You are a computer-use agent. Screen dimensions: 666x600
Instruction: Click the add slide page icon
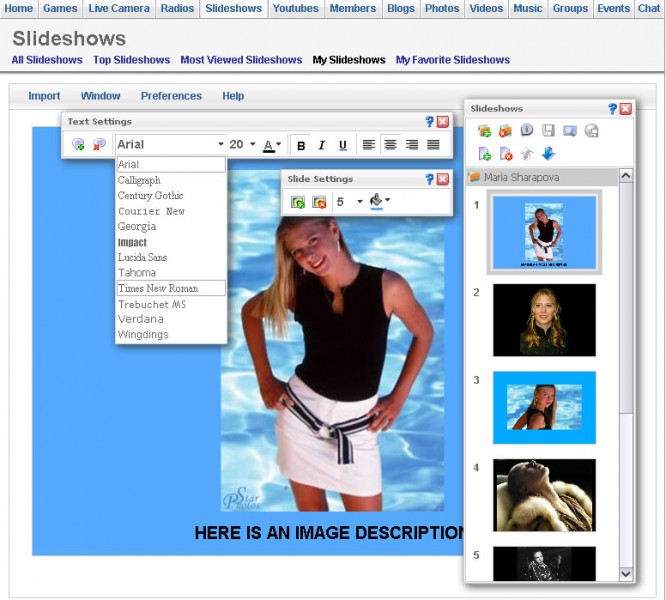point(485,154)
